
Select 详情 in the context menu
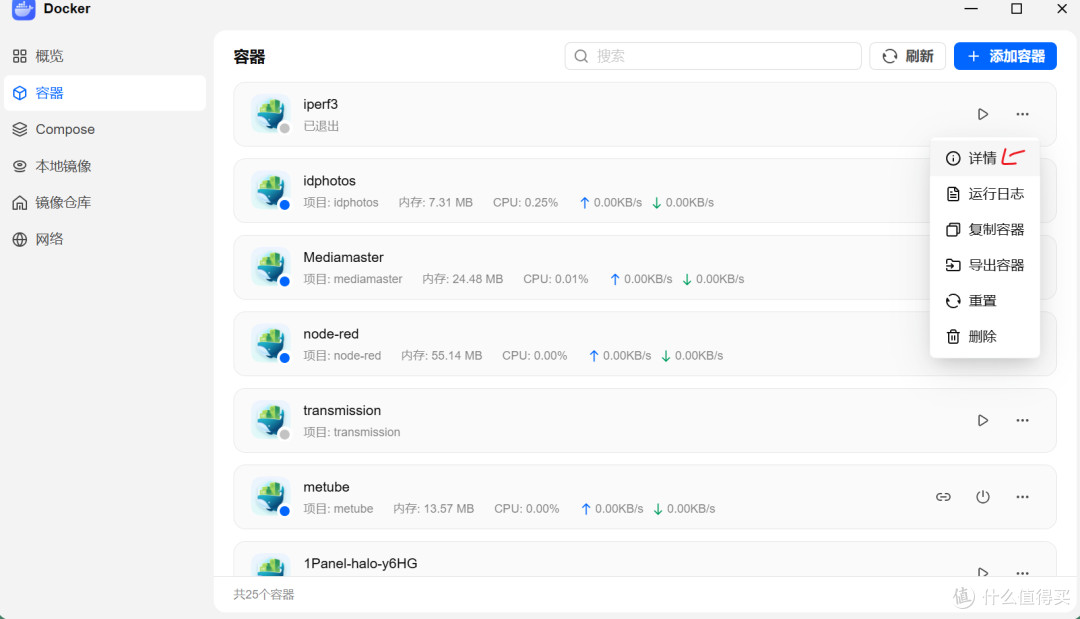(x=984, y=158)
